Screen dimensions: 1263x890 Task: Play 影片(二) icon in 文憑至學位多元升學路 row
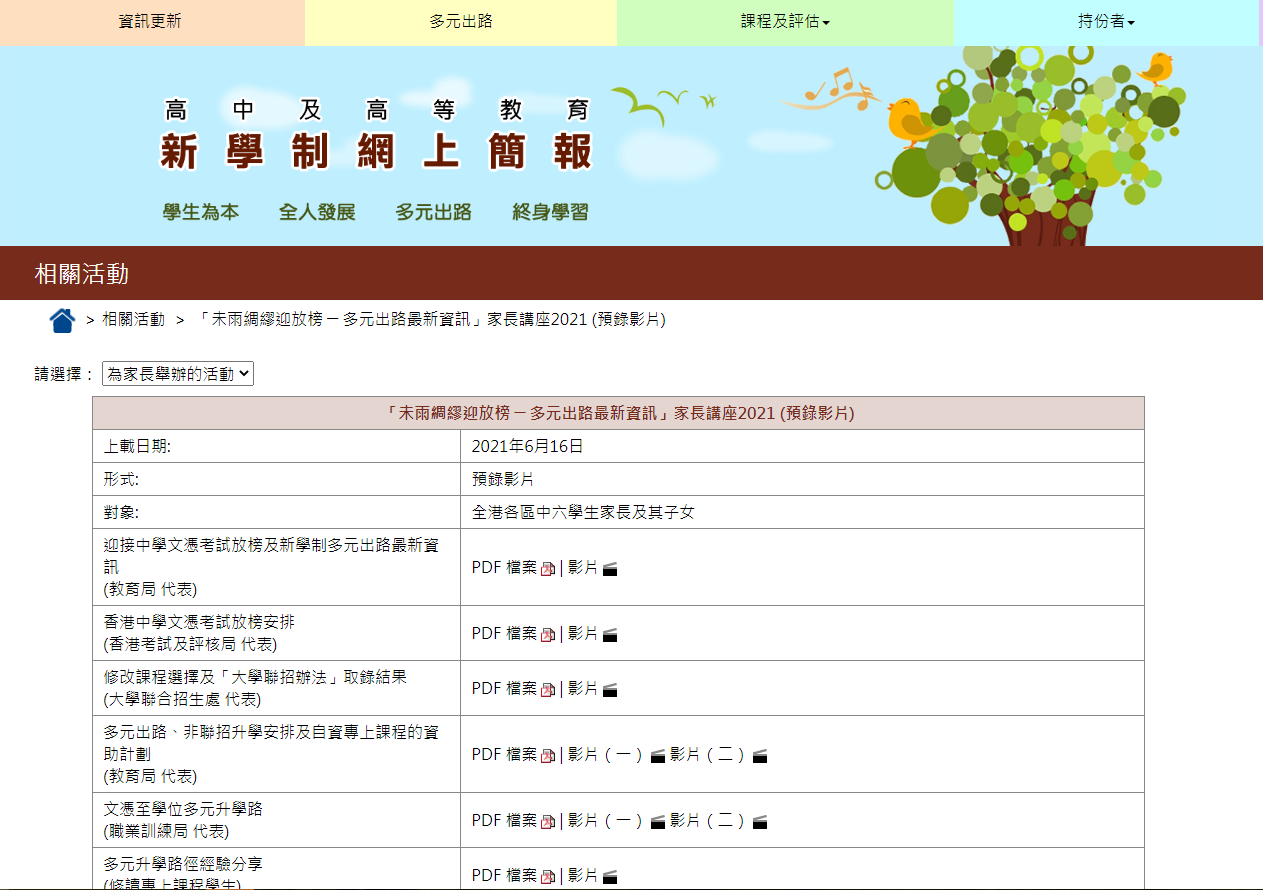click(x=759, y=822)
